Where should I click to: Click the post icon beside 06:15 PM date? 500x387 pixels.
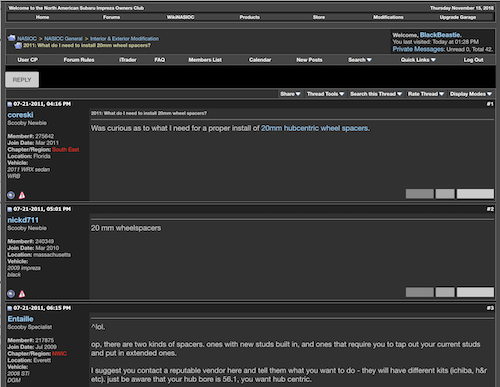point(10,308)
